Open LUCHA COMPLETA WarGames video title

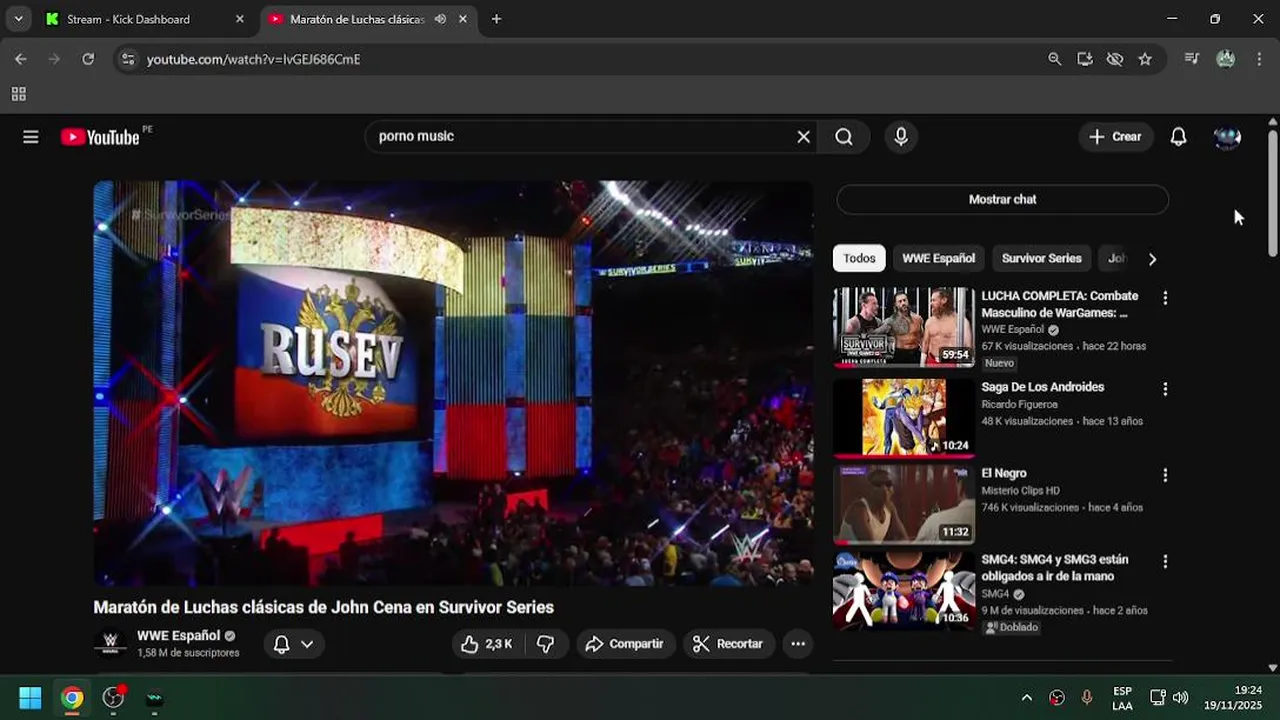coord(1060,304)
